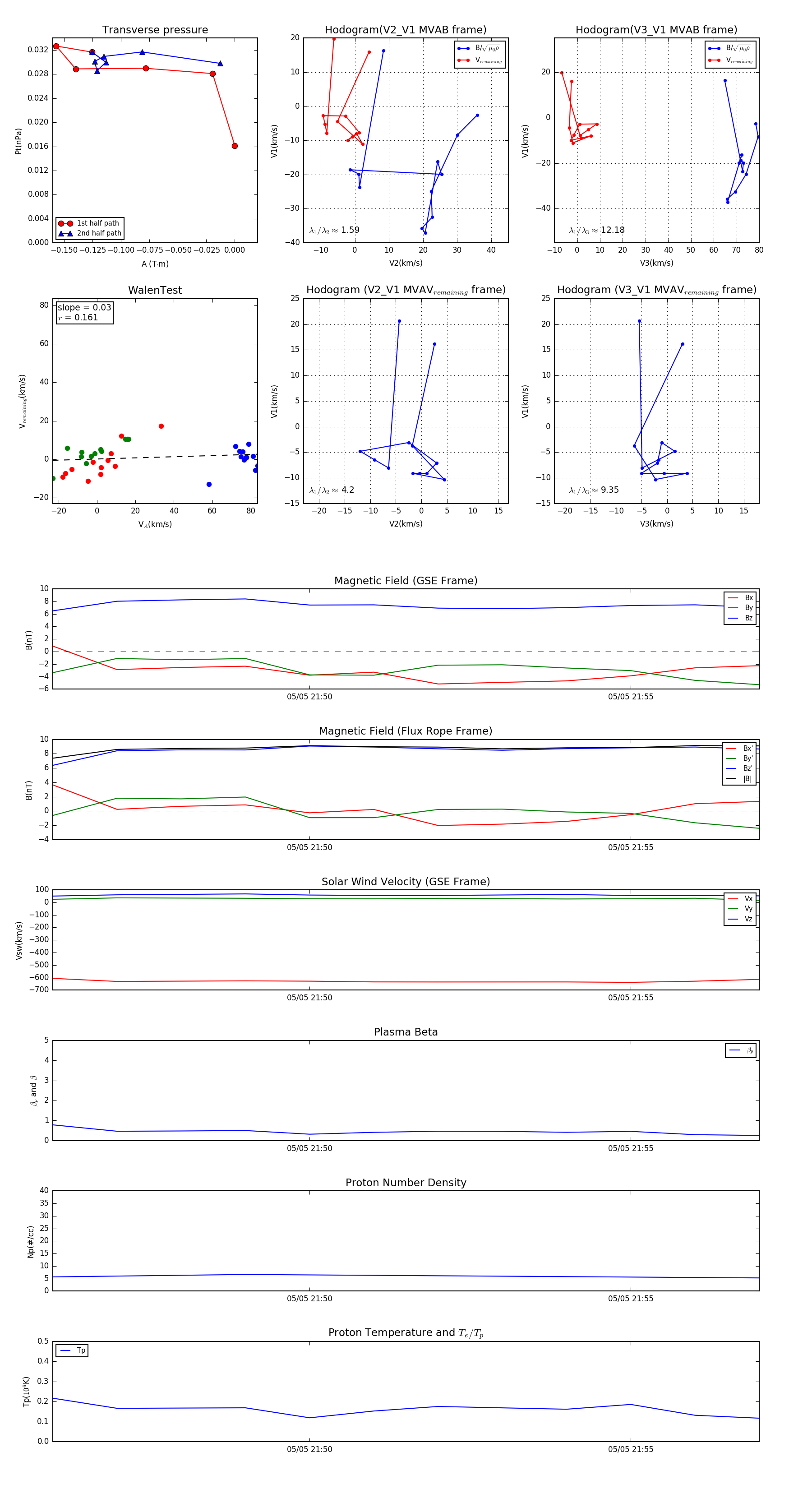Click the lone blue WalenTest point below zero
Image resolution: width=812 pixels, height=1489 pixels.
coord(208,485)
